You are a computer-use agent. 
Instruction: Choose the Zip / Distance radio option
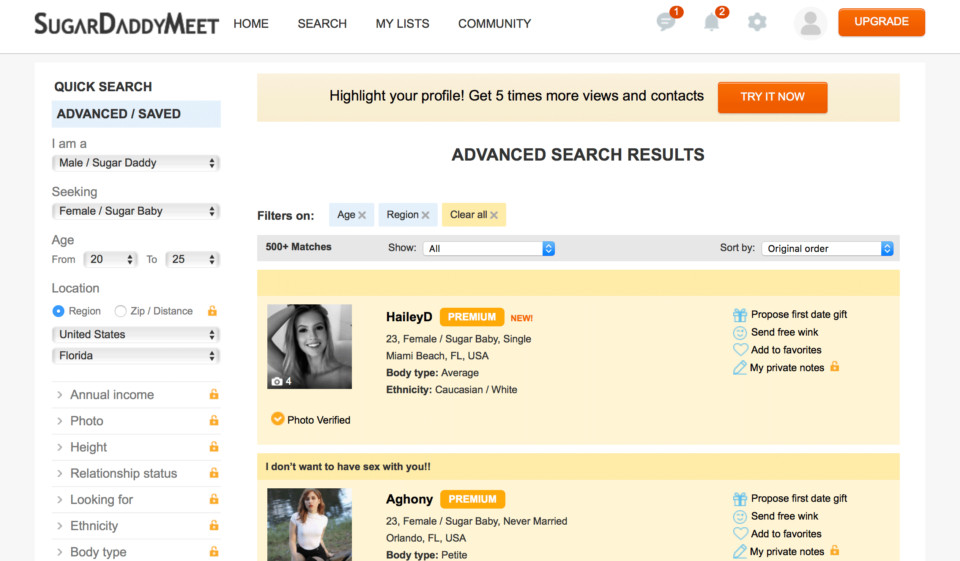pos(121,311)
